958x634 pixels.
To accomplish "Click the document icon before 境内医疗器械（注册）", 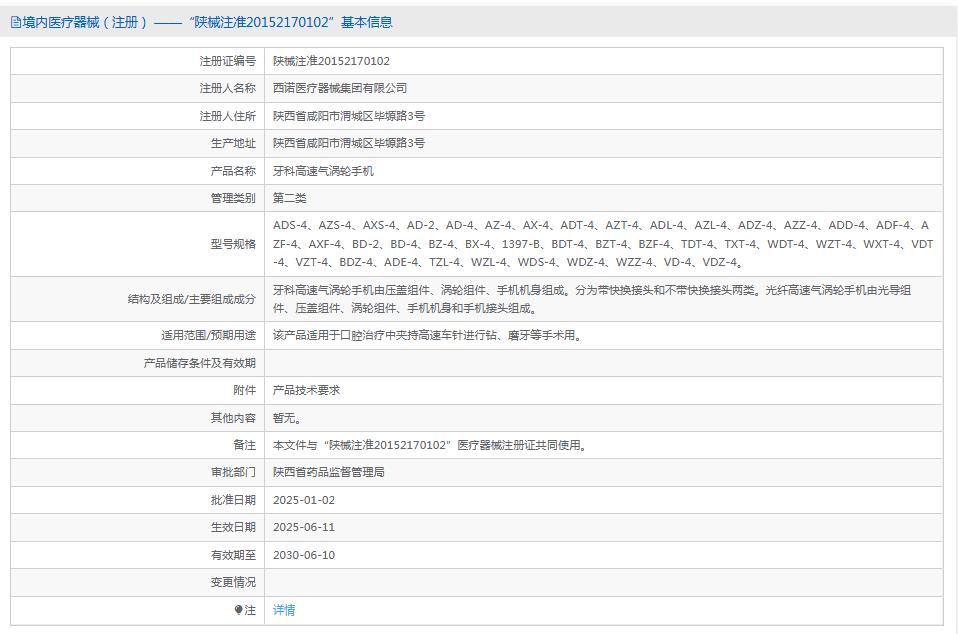I will tap(14, 21).
